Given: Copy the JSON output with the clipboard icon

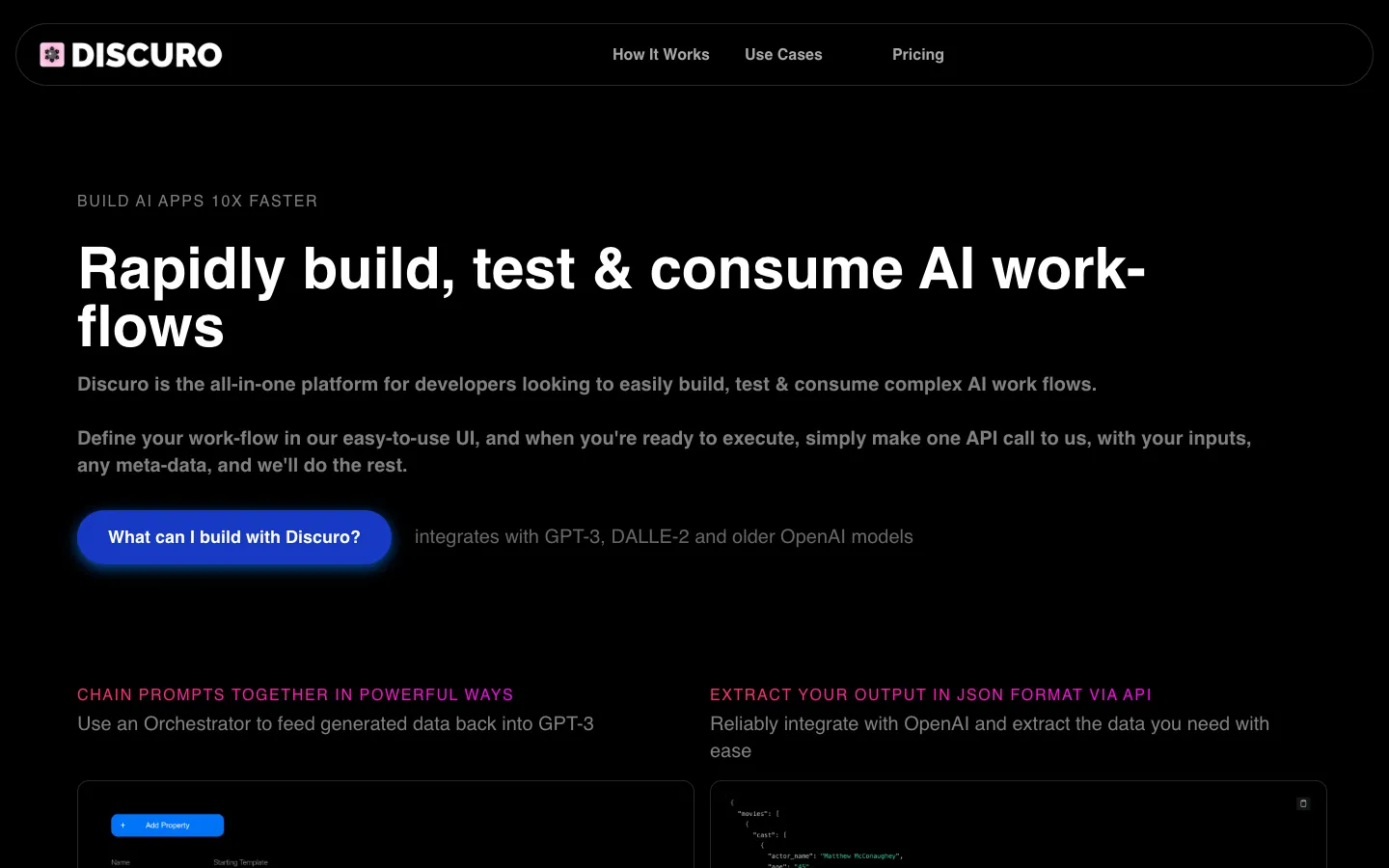Looking at the screenshot, I should click(1303, 803).
